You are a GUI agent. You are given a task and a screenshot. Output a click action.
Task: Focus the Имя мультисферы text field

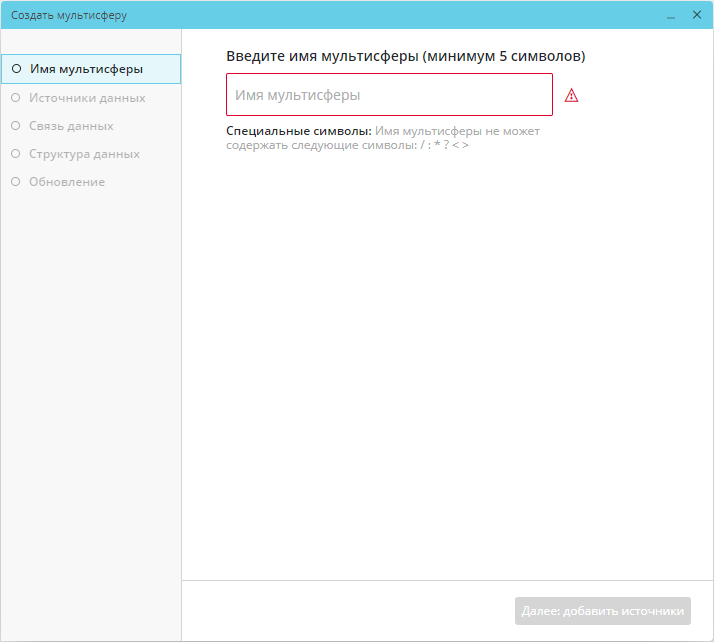389,95
